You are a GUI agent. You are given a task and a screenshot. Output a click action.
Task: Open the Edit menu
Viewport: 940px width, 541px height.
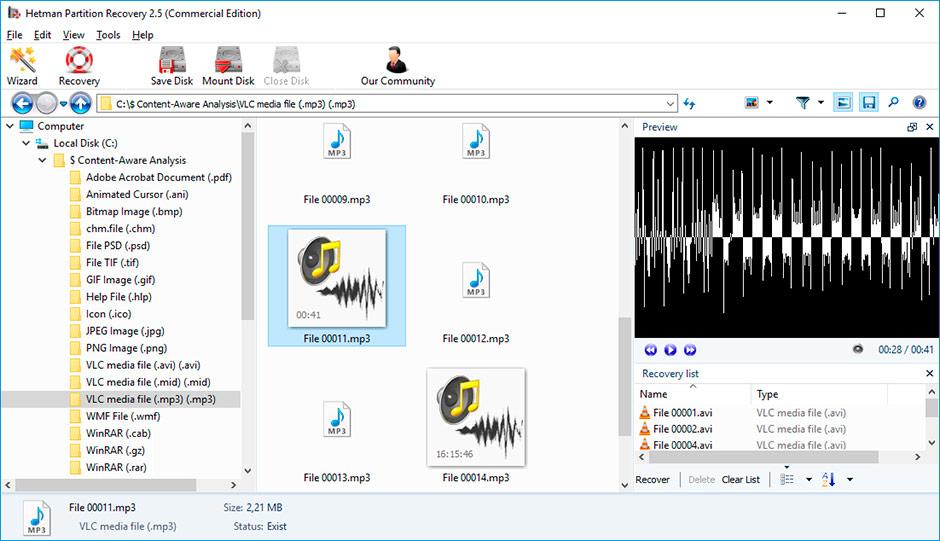point(42,35)
